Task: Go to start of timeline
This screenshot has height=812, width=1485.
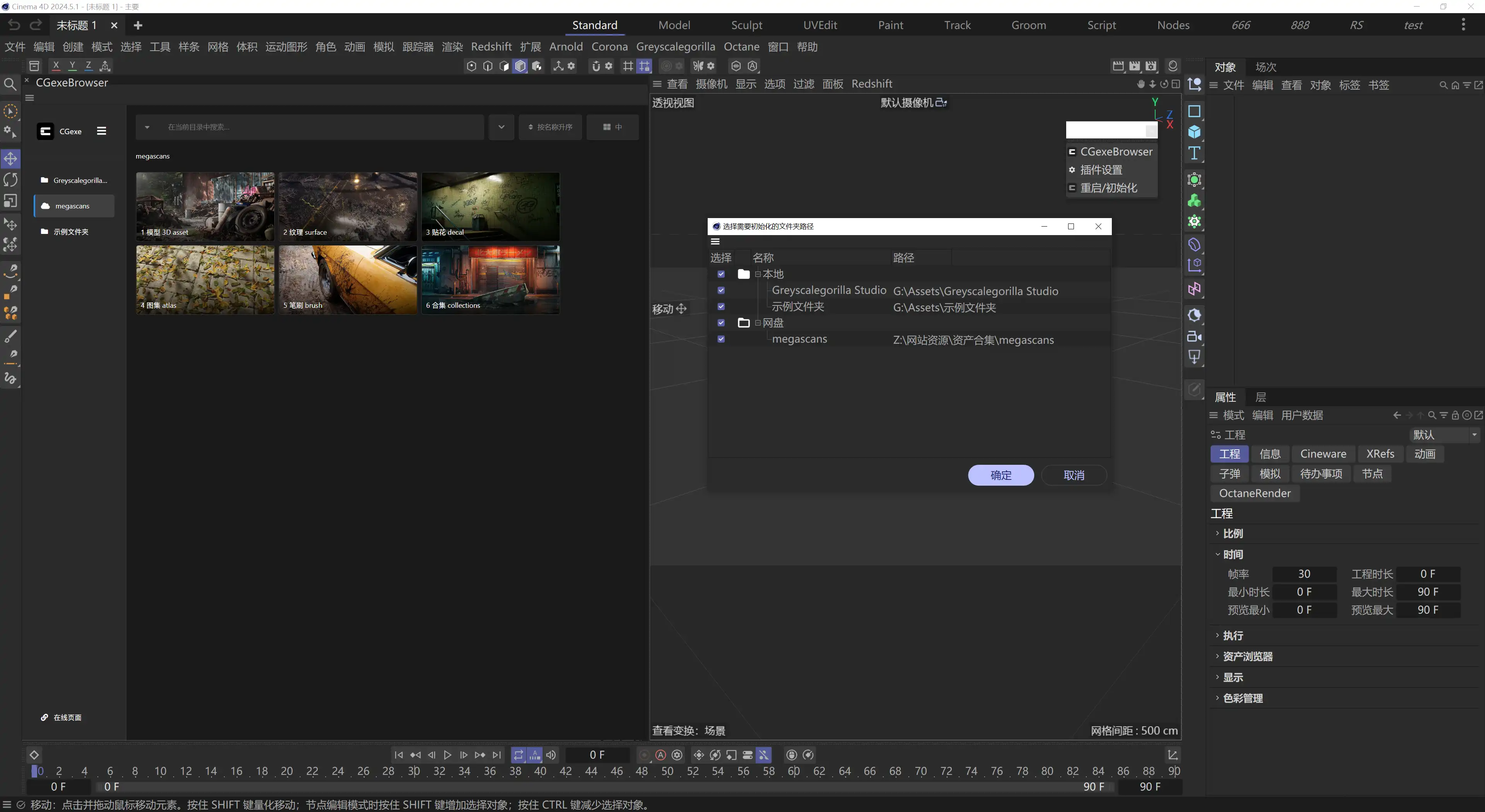Action: tap(399, 755)
